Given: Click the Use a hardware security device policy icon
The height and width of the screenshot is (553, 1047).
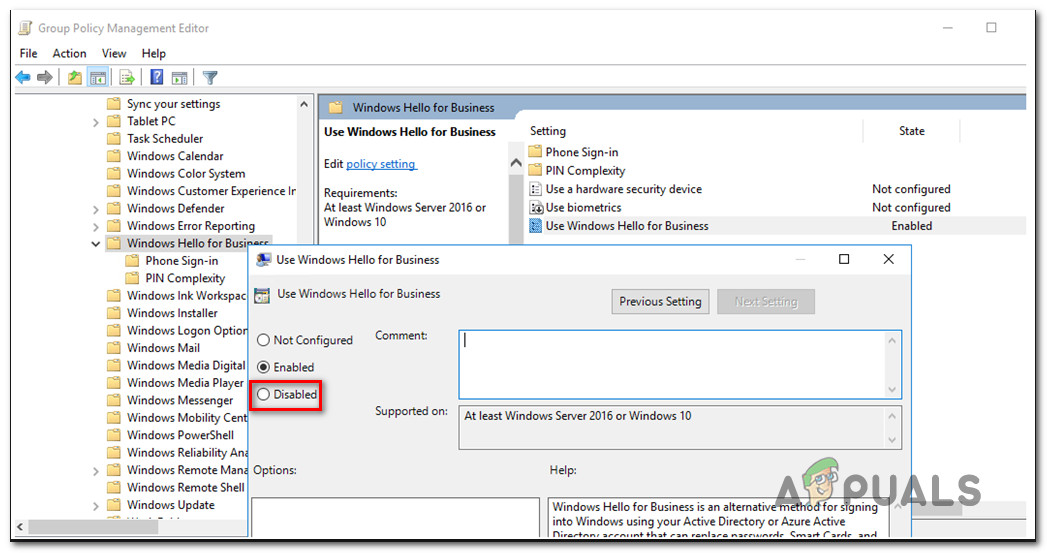Looking at the screenshot, I should coord(535,189).
